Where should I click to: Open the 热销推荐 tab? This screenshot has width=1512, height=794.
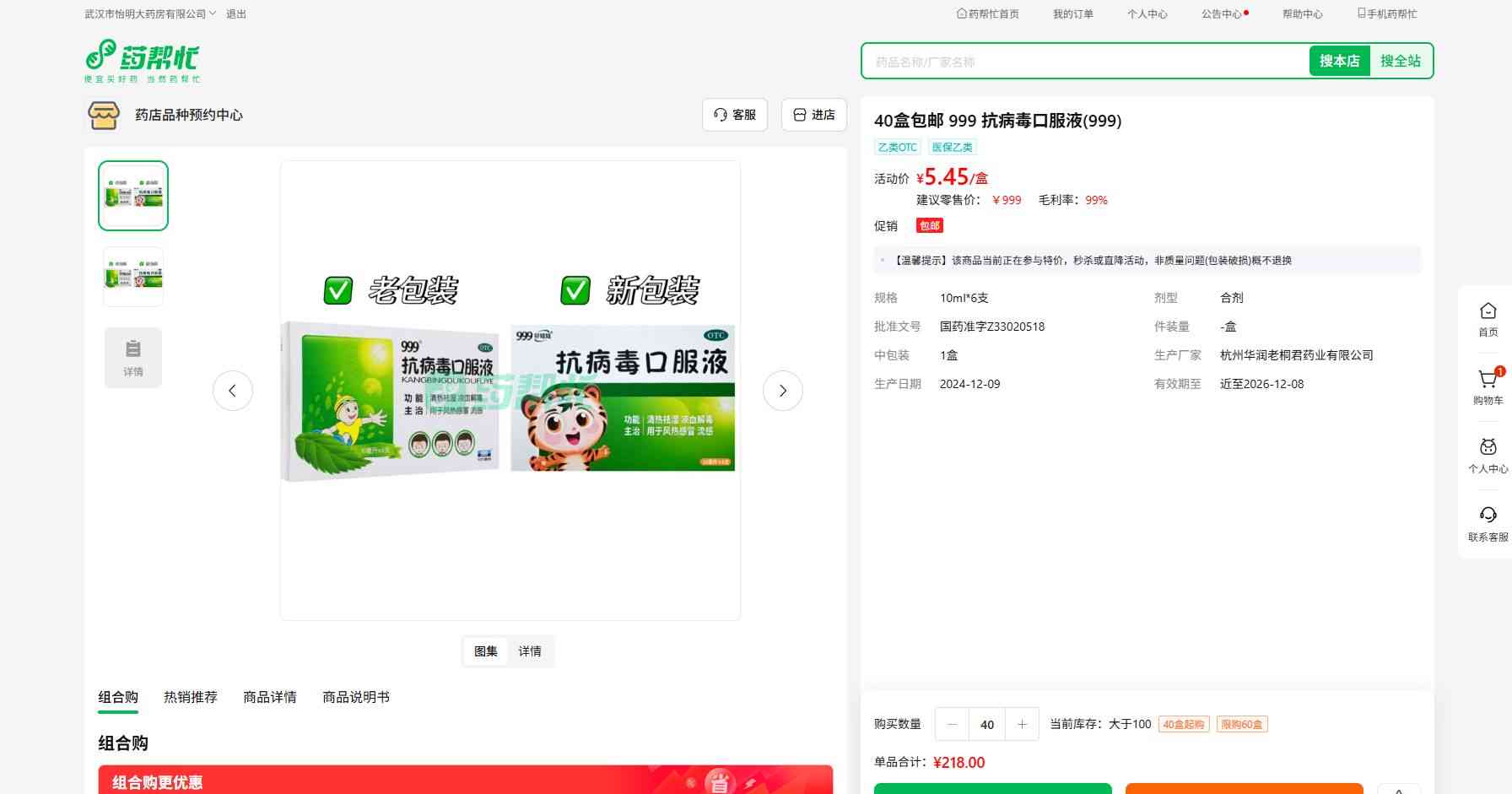[191, 697]
